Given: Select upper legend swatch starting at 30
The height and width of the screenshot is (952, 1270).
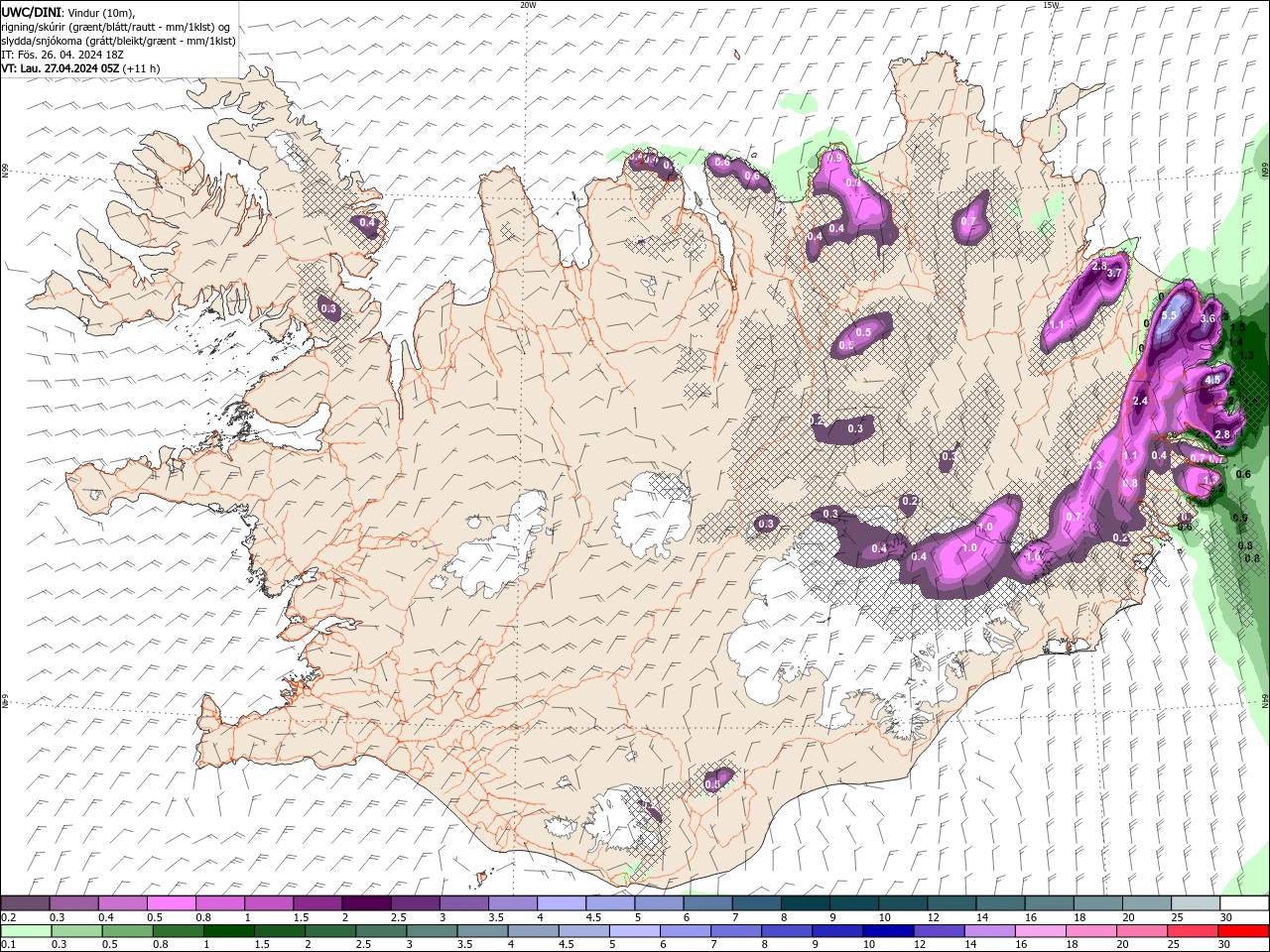Looking at the screenshot, I should coord(1245,903).
